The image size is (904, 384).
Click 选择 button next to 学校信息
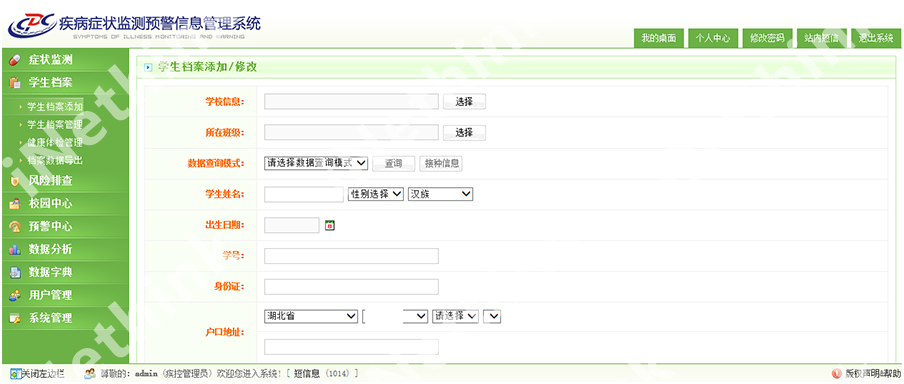464,101
